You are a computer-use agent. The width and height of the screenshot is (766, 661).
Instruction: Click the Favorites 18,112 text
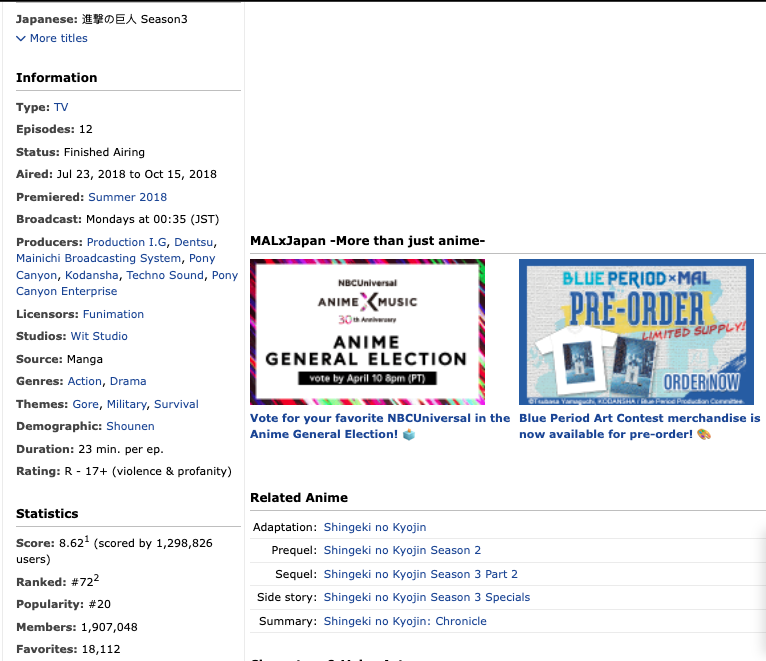pos(68,649)
